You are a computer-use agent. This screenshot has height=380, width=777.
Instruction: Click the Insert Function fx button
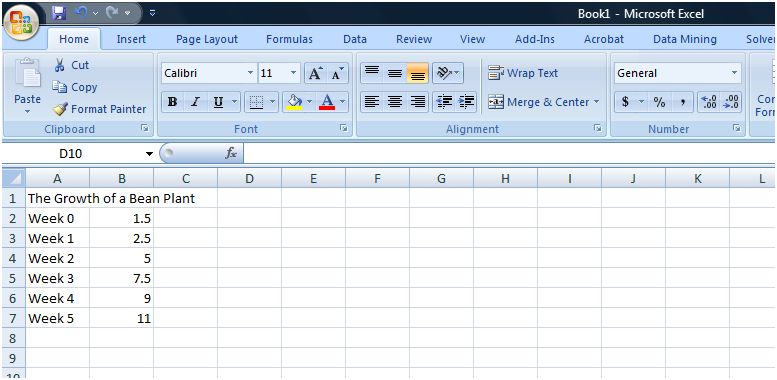(x=230, y=154)
